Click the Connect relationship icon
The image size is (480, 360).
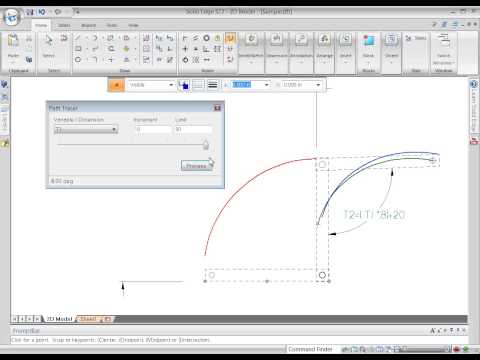(185, 38)
